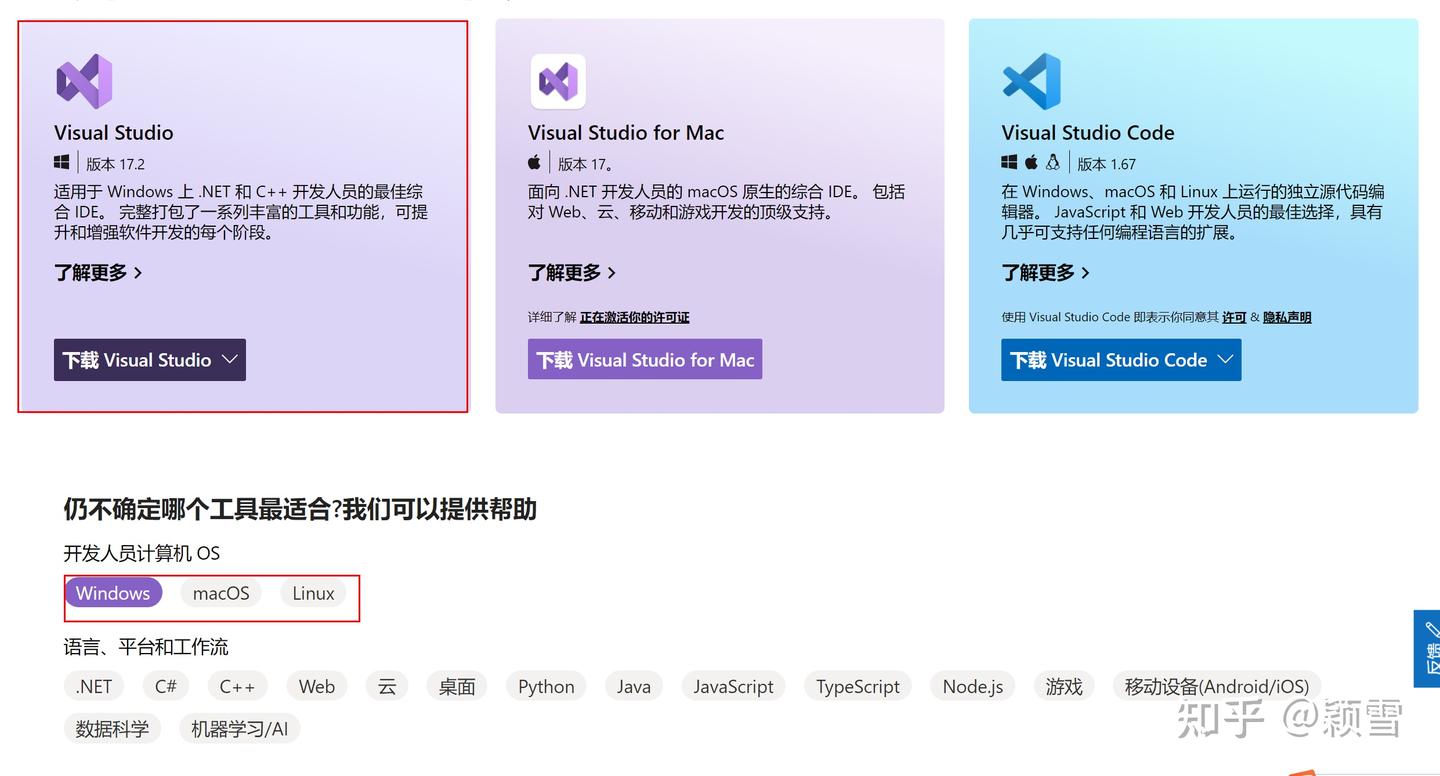Click the 隐私声明 link in Visual Studio Code card
The width and height of the screenshot is (1440, 776).
pyautogui.click(x=1286, y=317)
